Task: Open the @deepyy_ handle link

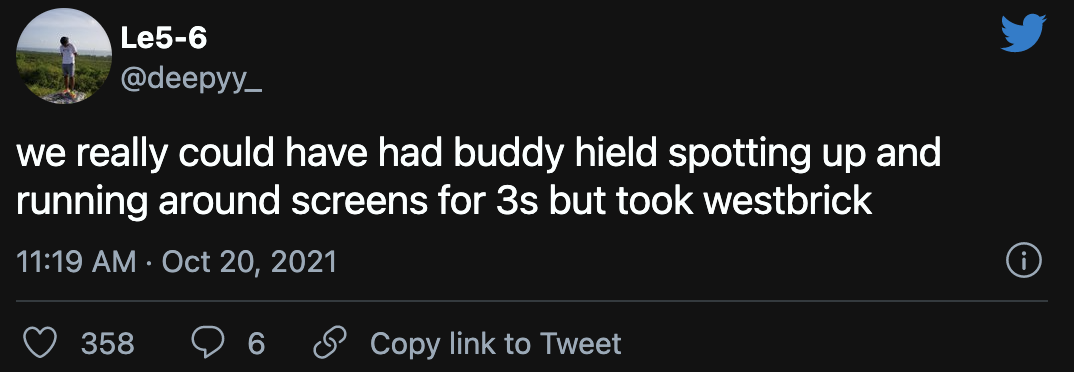Action: coord(191,83)
